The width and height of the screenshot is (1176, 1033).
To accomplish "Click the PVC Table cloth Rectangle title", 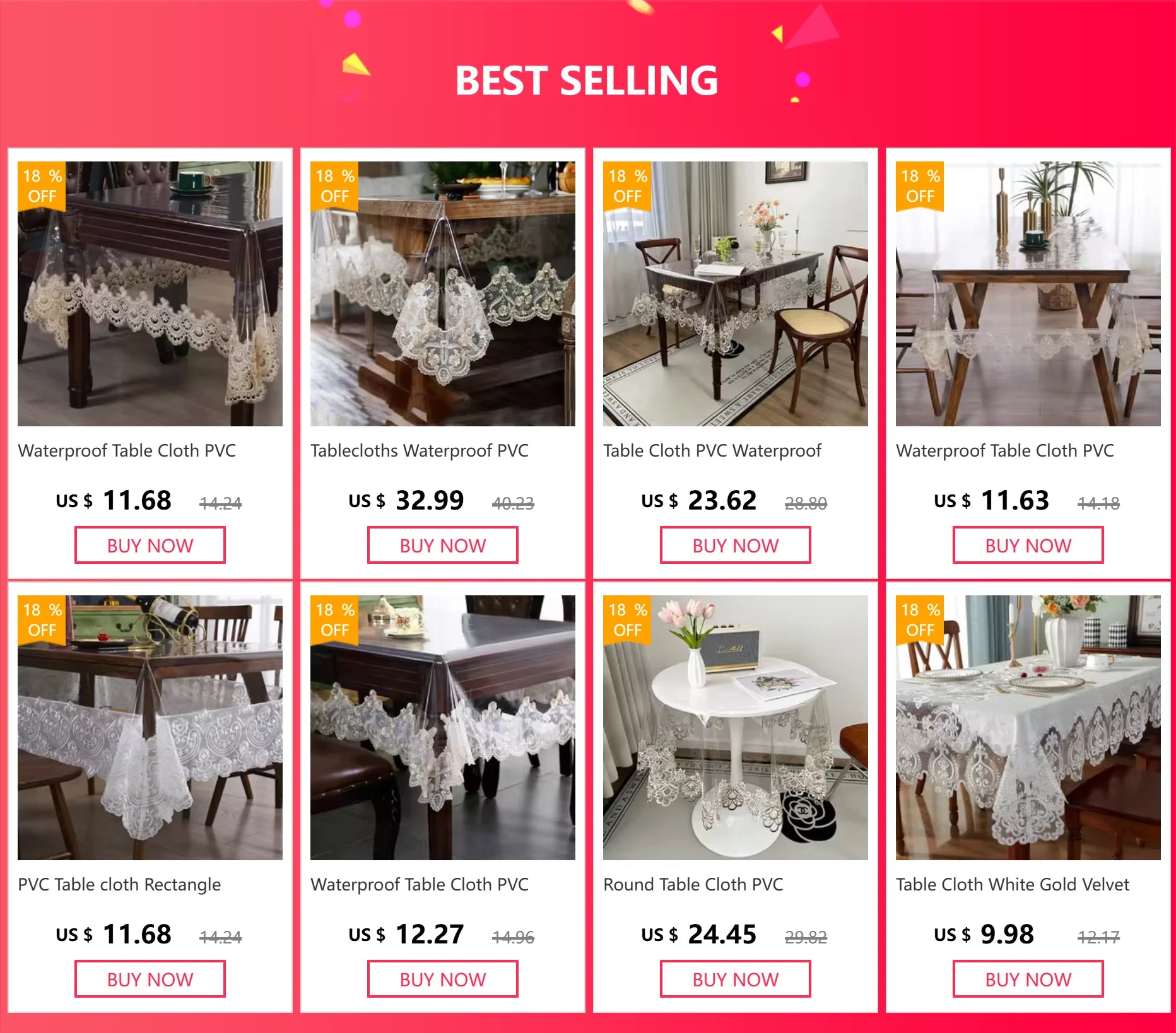I will (119, 885).
